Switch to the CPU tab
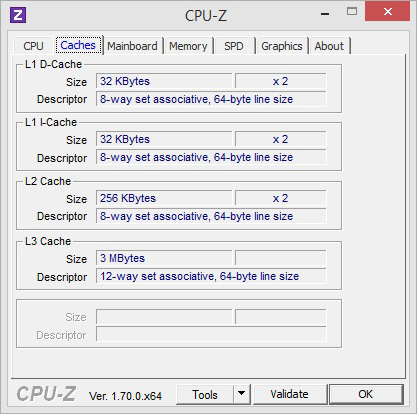 (33, 46)
